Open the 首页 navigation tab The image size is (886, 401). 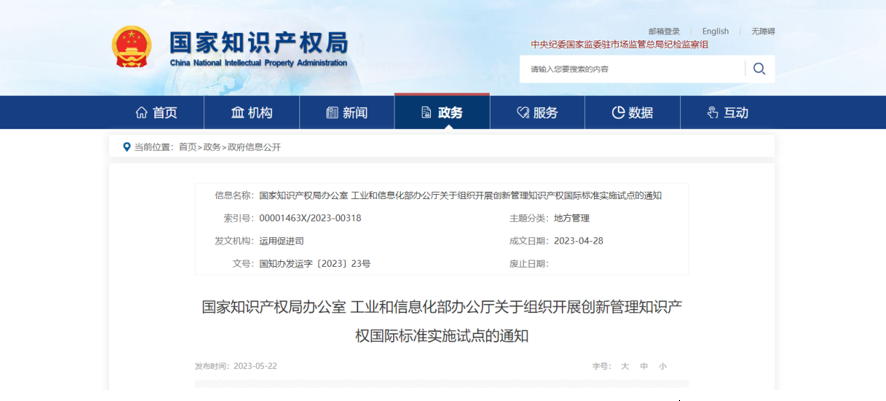157,112
